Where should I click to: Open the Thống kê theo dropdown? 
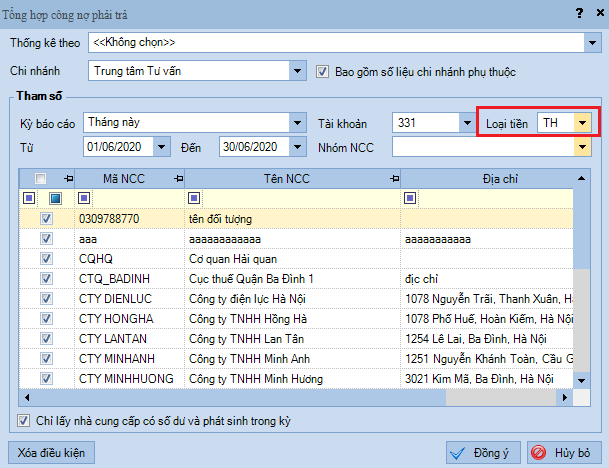point(592,43)
